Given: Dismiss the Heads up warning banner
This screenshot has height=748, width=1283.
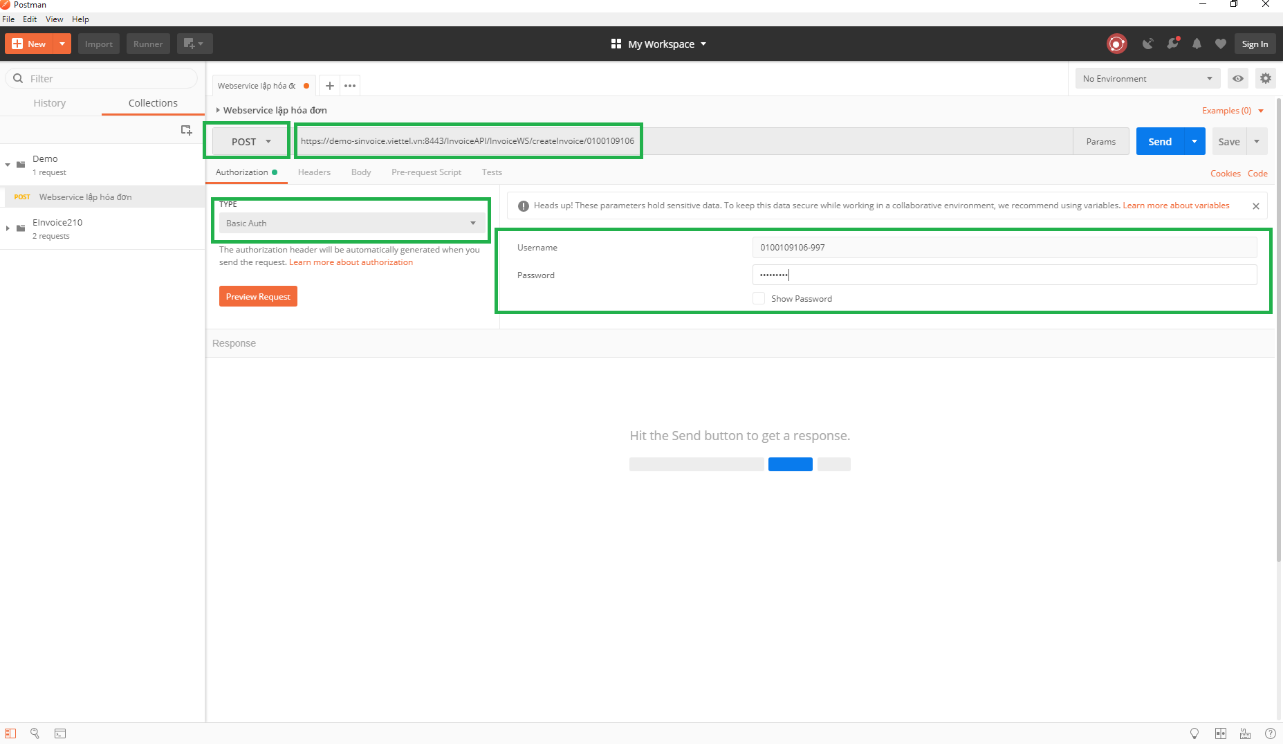Looking at the screenshot, I should pos(1256,206).
